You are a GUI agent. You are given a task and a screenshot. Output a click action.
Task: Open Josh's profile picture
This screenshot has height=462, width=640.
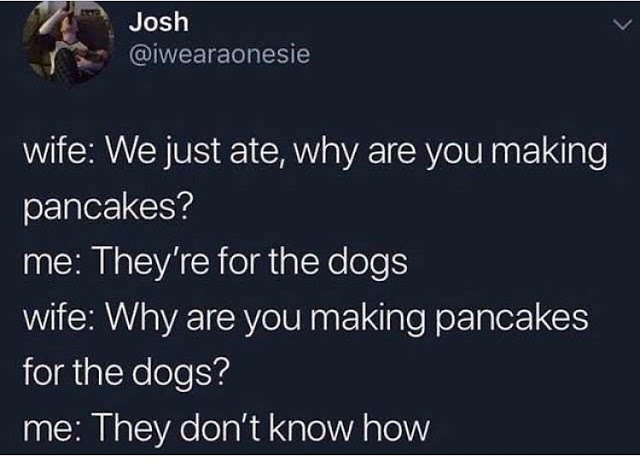68,42
